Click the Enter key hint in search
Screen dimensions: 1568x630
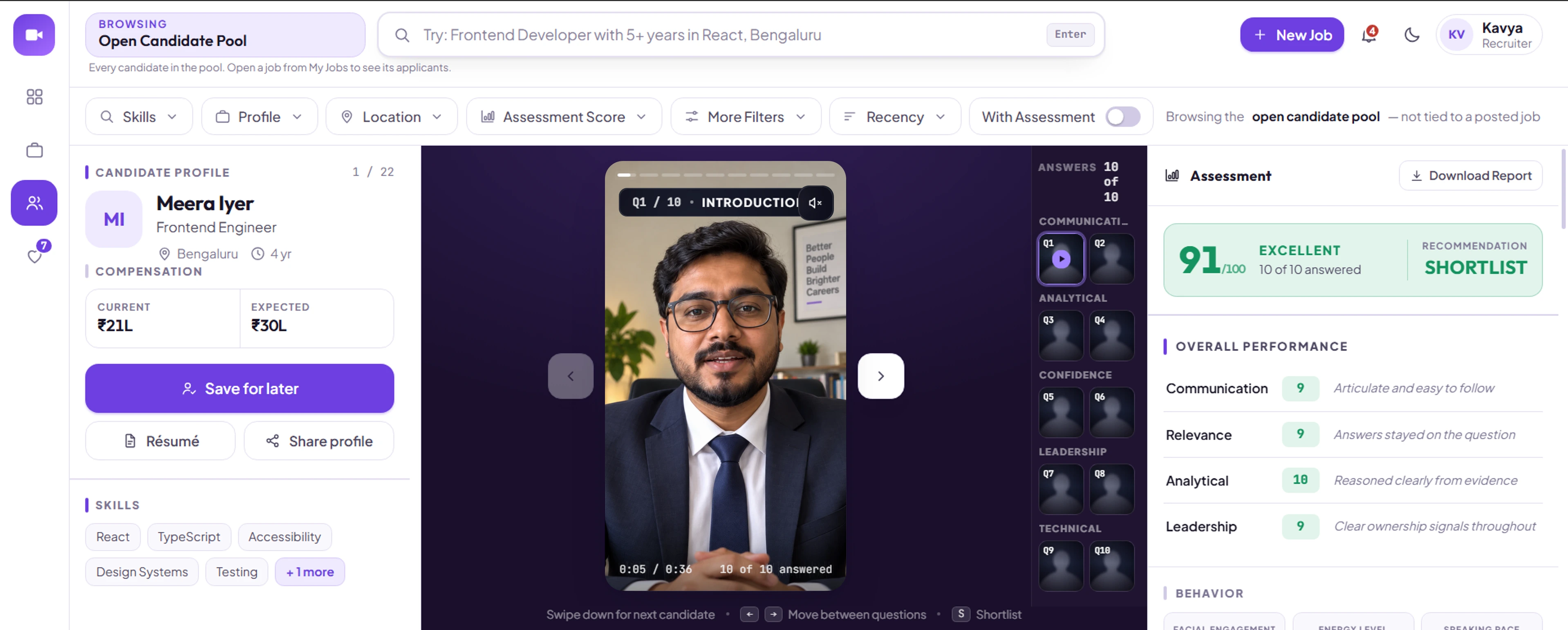(1070, 35)
